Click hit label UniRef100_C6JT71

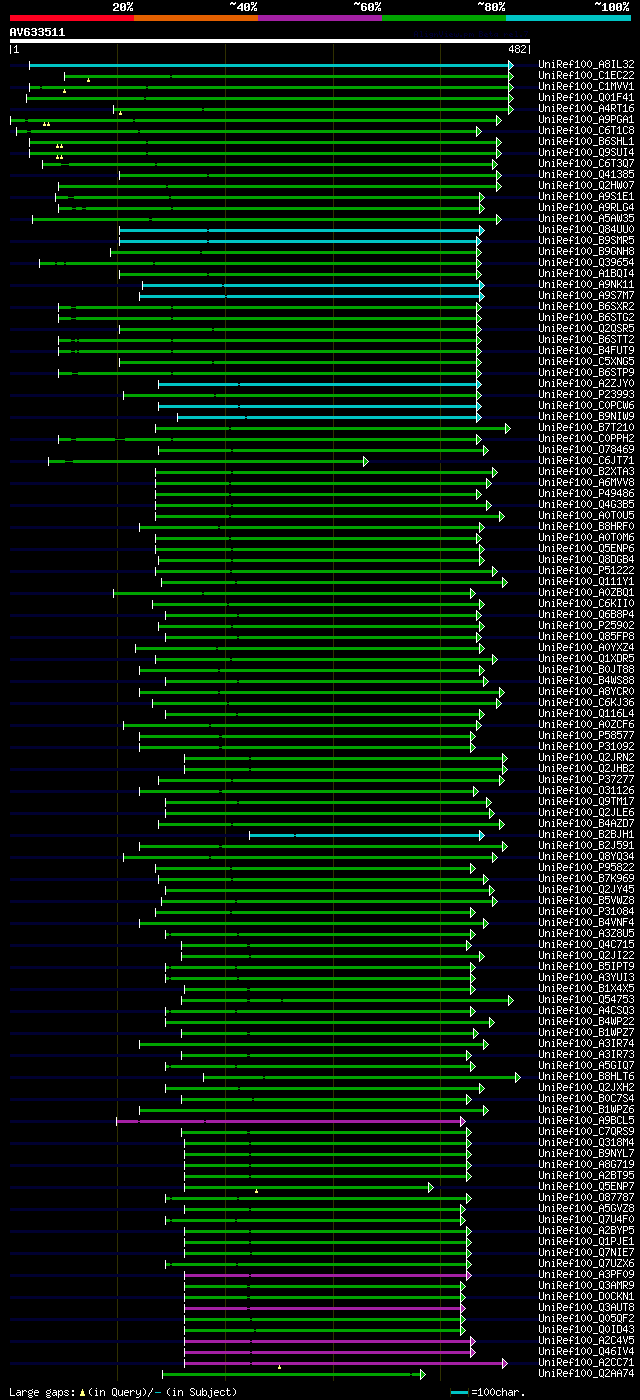click(x=586, y=460)
